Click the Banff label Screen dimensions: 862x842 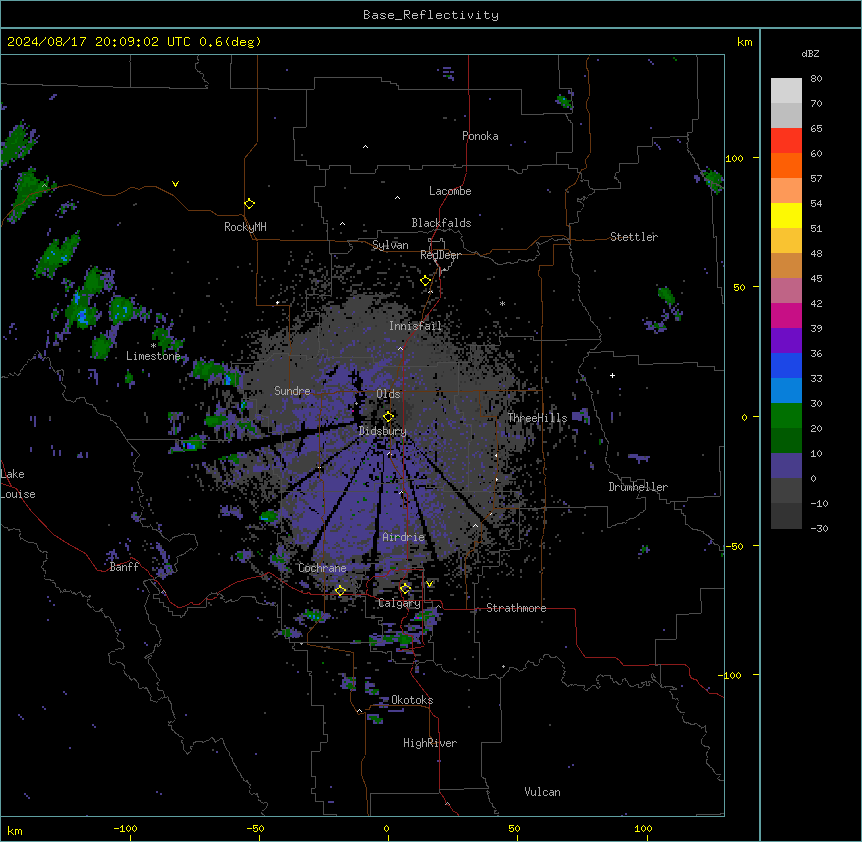point(124,567)
